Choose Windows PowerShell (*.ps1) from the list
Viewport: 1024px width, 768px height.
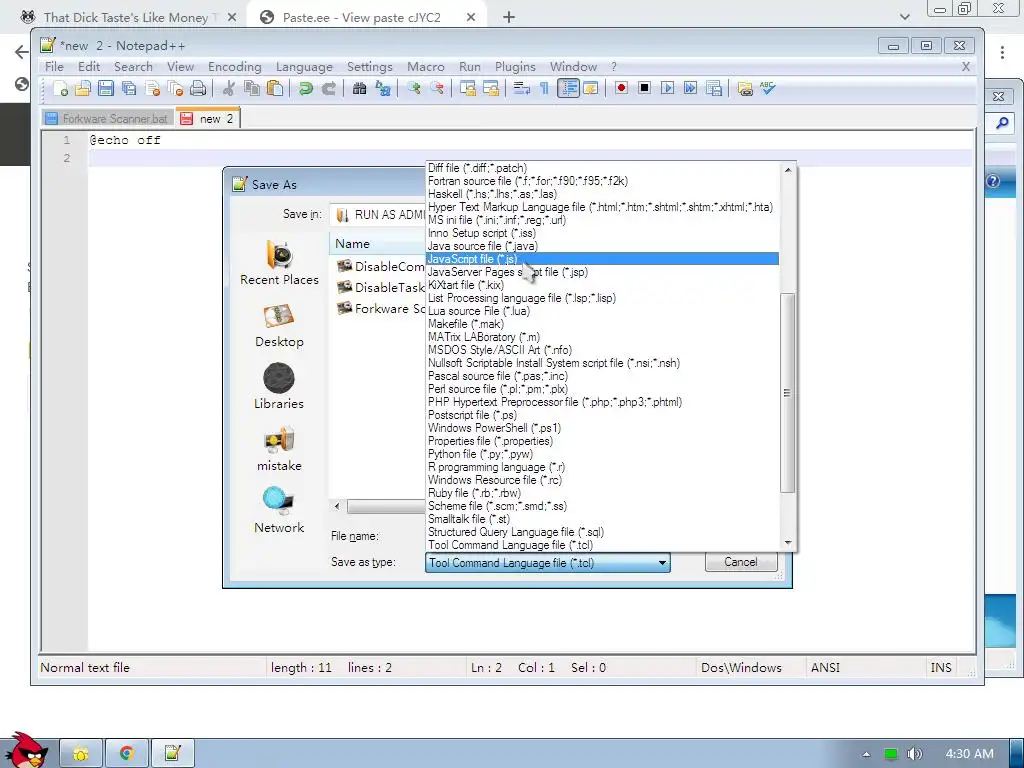pos(601,428)
